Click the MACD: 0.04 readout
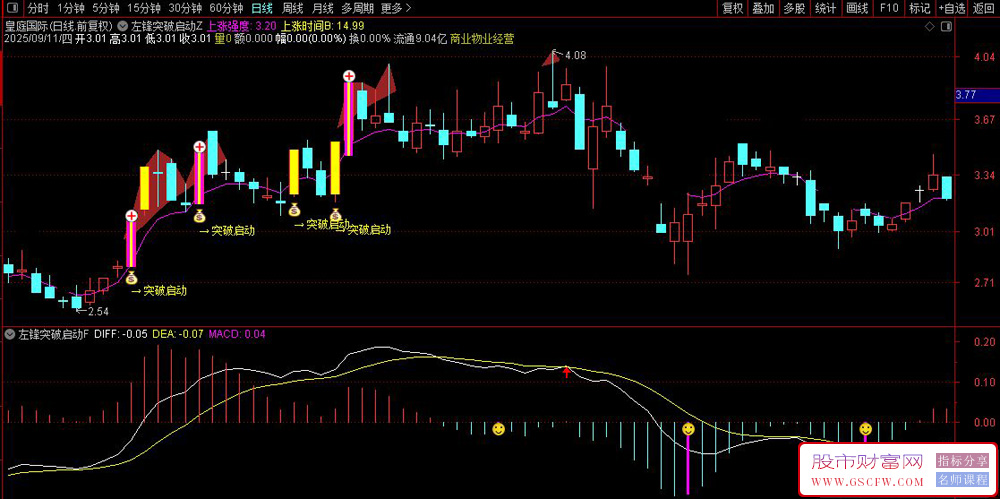The width and height of the screenshot is (1000, 499). [x=236, y=334]
